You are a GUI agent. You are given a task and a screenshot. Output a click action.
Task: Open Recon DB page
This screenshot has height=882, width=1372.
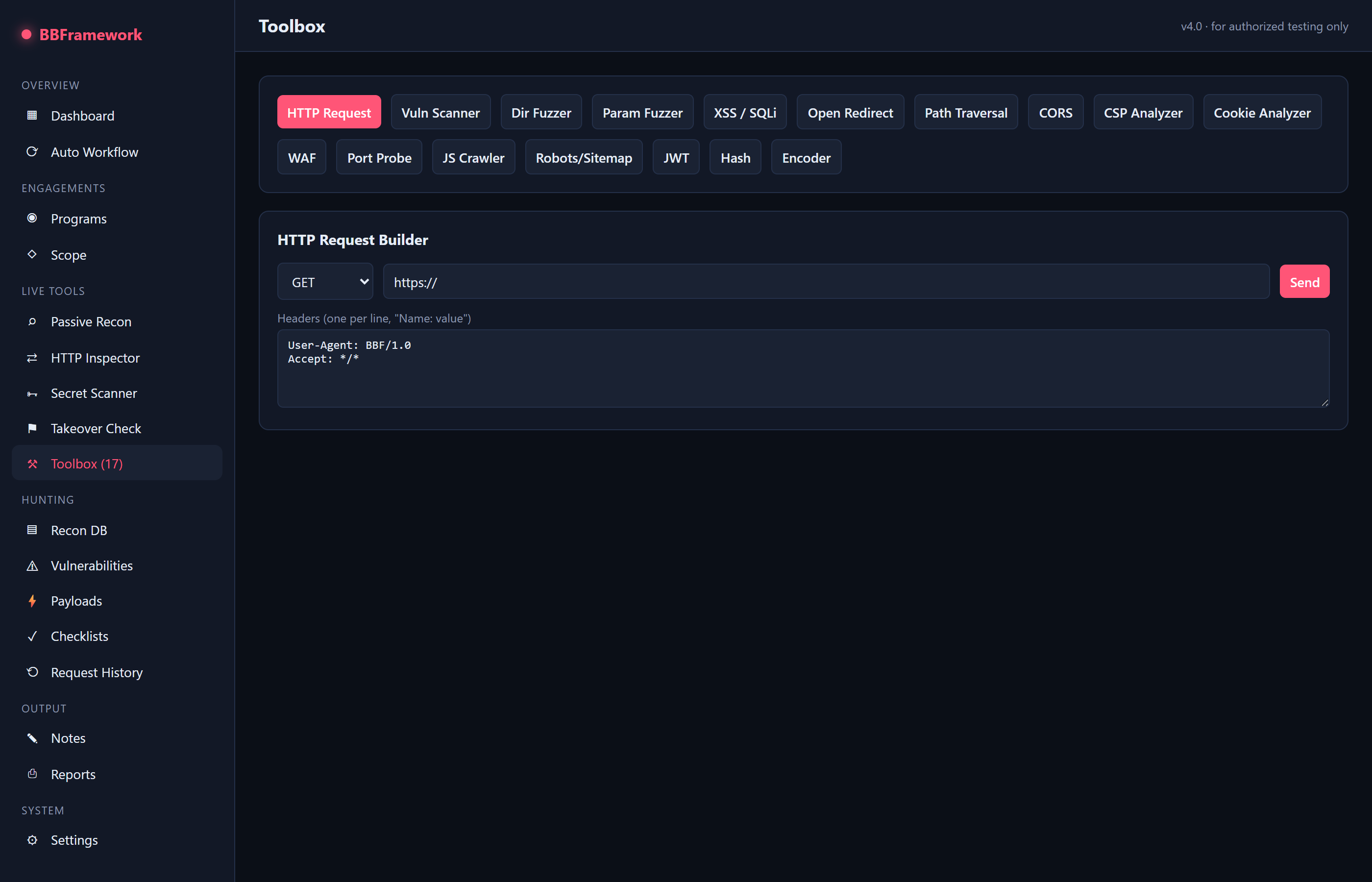click(x=117, y=530)
